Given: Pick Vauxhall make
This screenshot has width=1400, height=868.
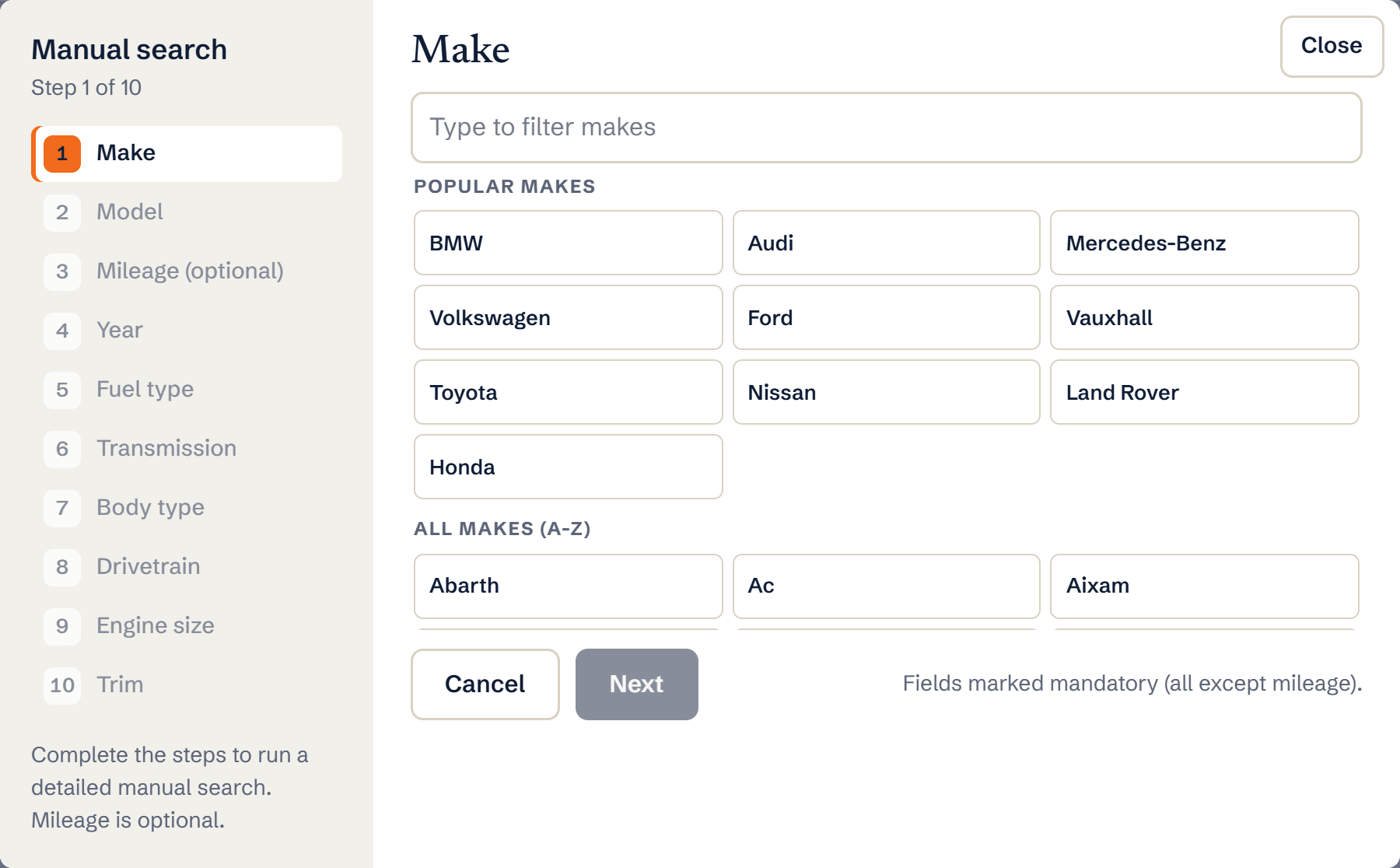Looking at the screenshot, I should point(1205,317).
